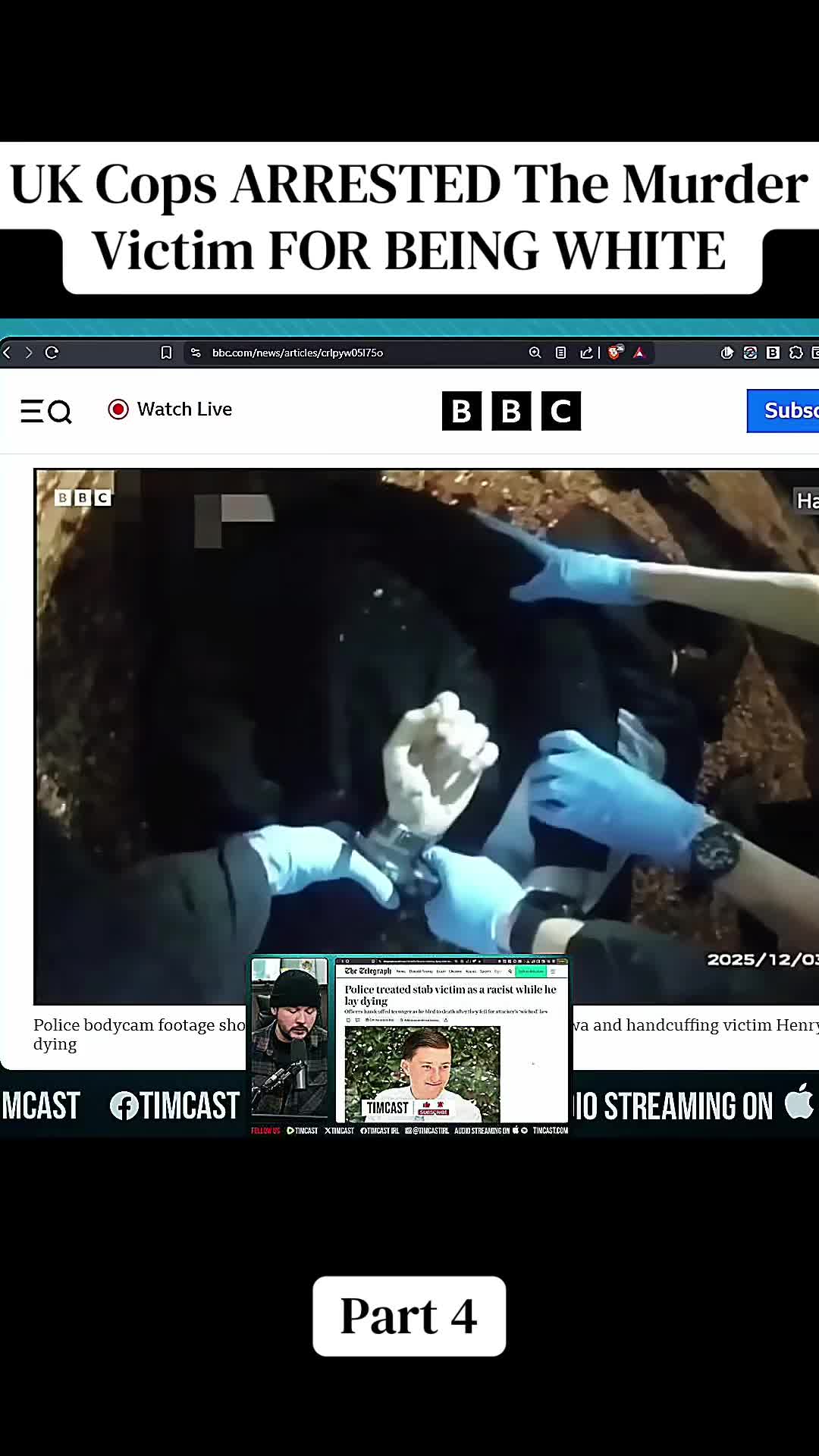Click the 'UK Cops ARRESTED' title card
The width and height of the screenshot is (819, 1456).
click(x=409, y=184)
